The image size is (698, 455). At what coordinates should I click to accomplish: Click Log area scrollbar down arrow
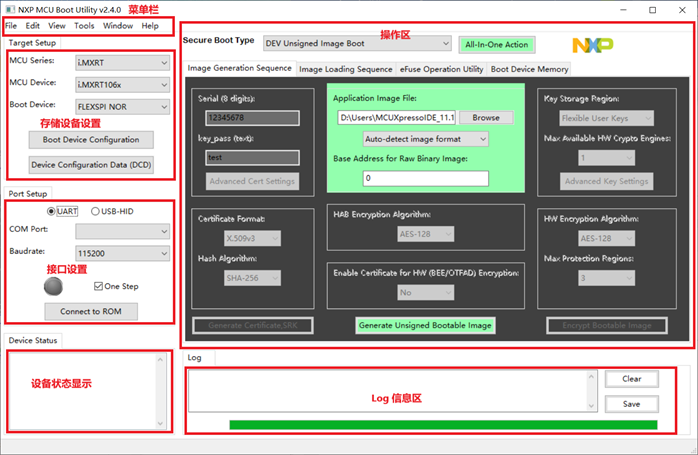pos(592,406)
